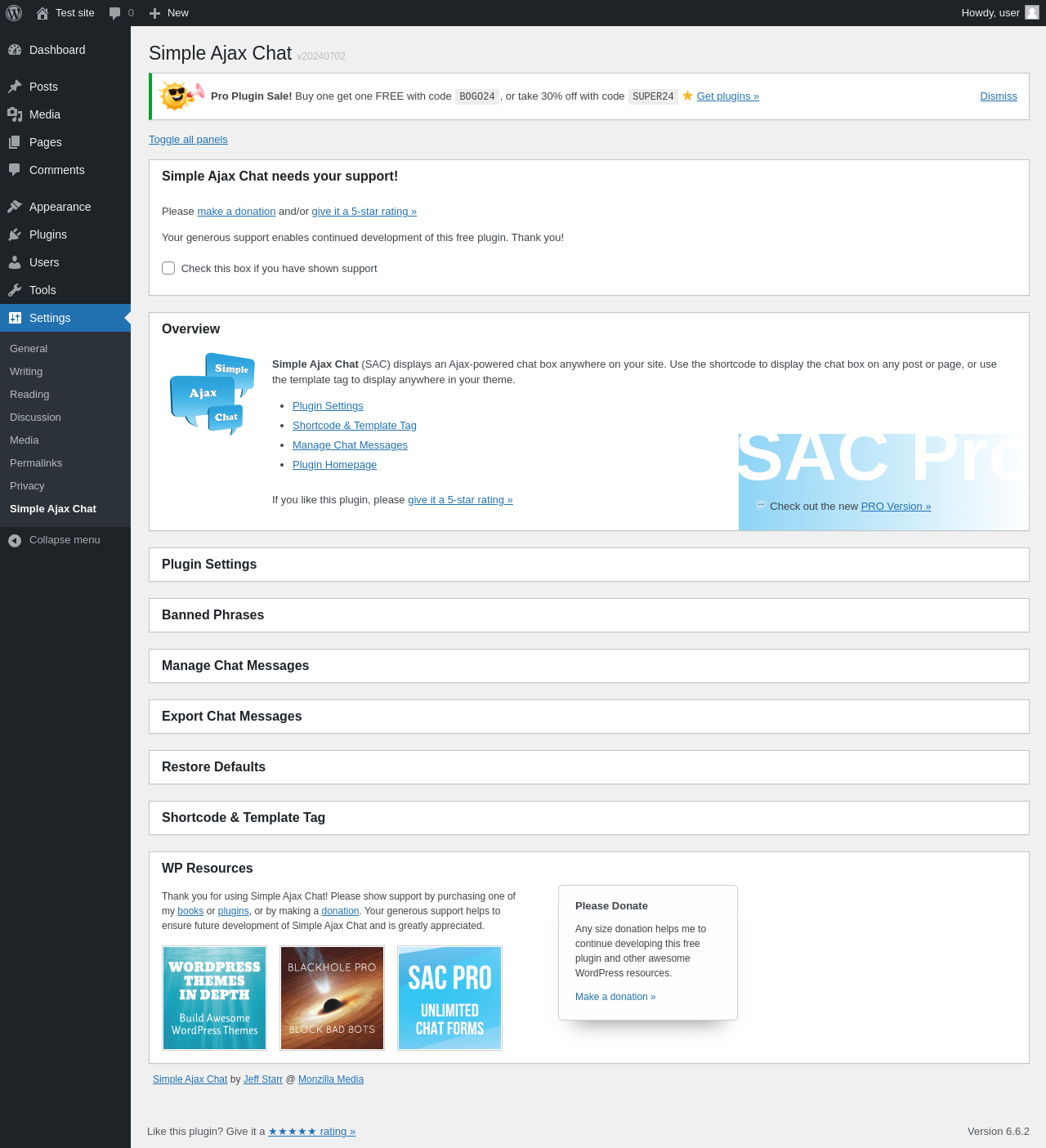Click the Posts pushpin icon
The image size is (1046, 1148).
tap(15, 87)
